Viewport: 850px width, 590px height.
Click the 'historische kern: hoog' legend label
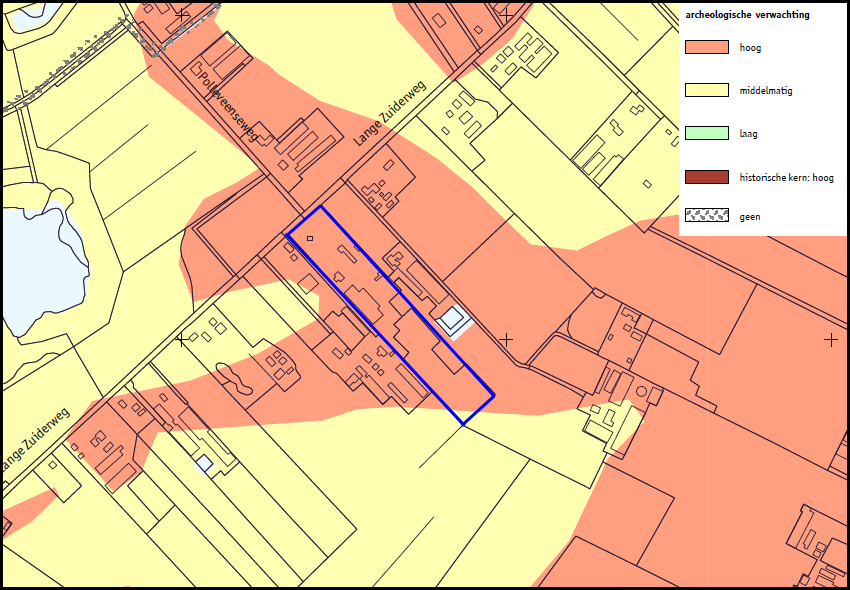tap(786, 178)
